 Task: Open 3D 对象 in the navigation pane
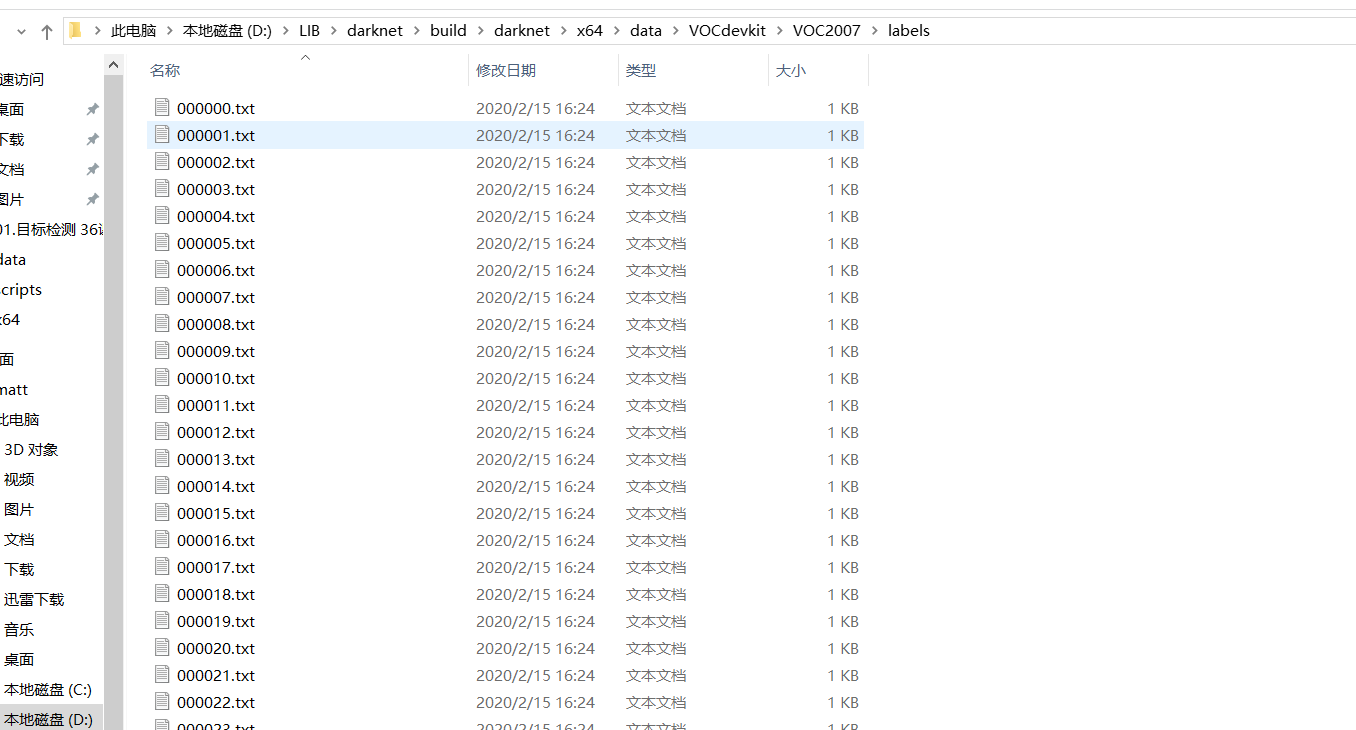point(31,450)
